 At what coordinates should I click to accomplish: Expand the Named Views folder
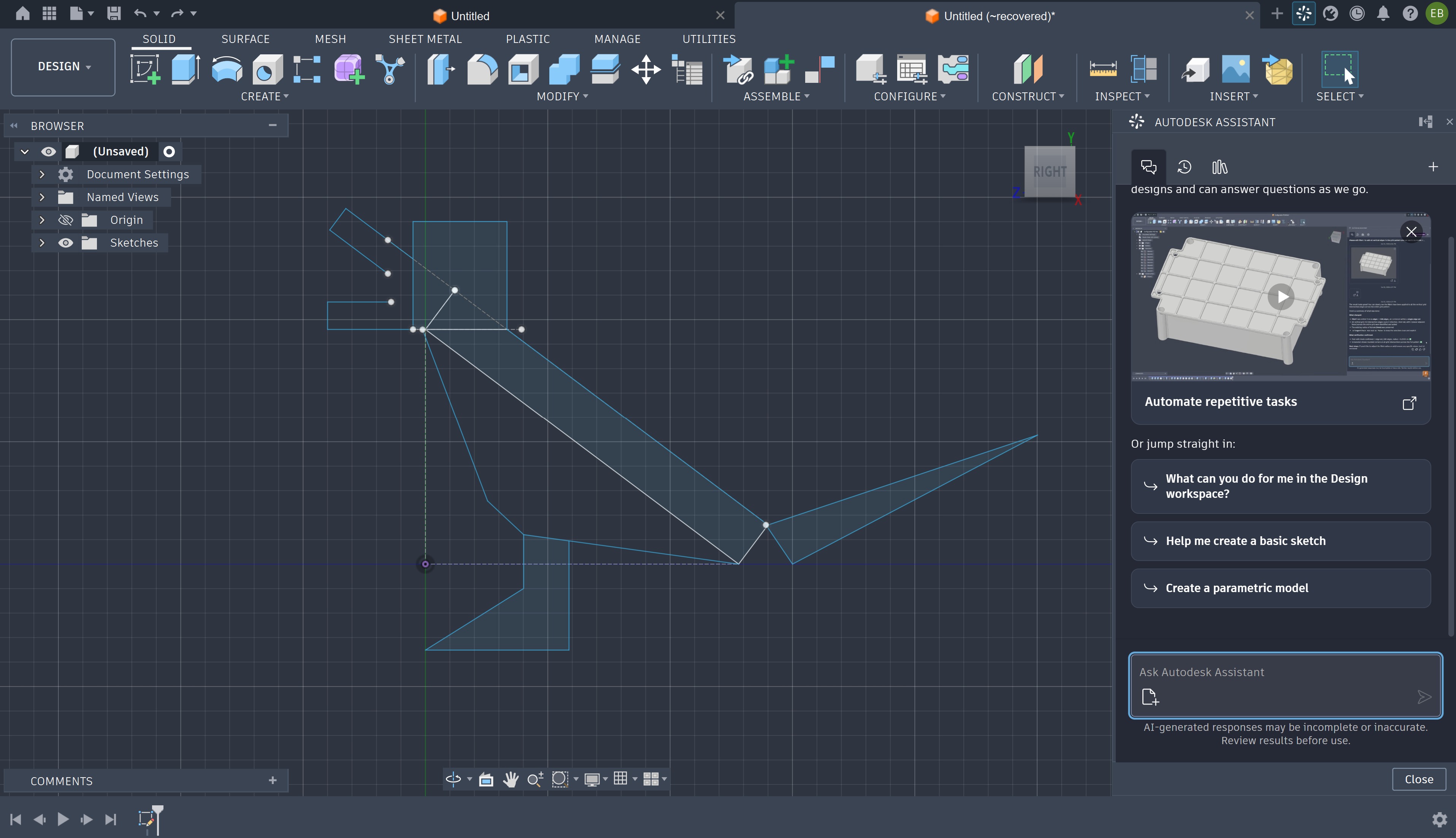(x=42, y=197)
